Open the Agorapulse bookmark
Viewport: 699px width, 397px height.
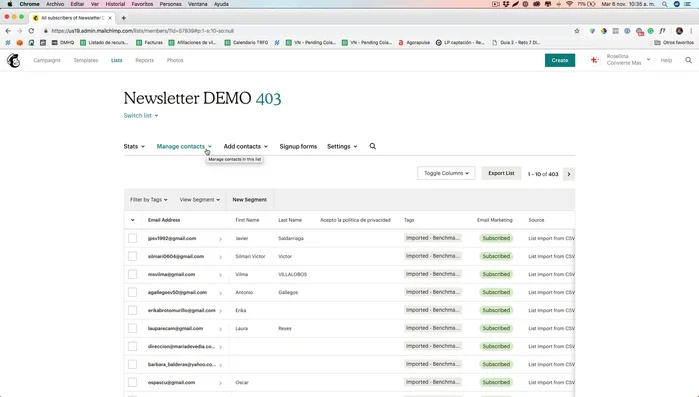click(414, 43)
